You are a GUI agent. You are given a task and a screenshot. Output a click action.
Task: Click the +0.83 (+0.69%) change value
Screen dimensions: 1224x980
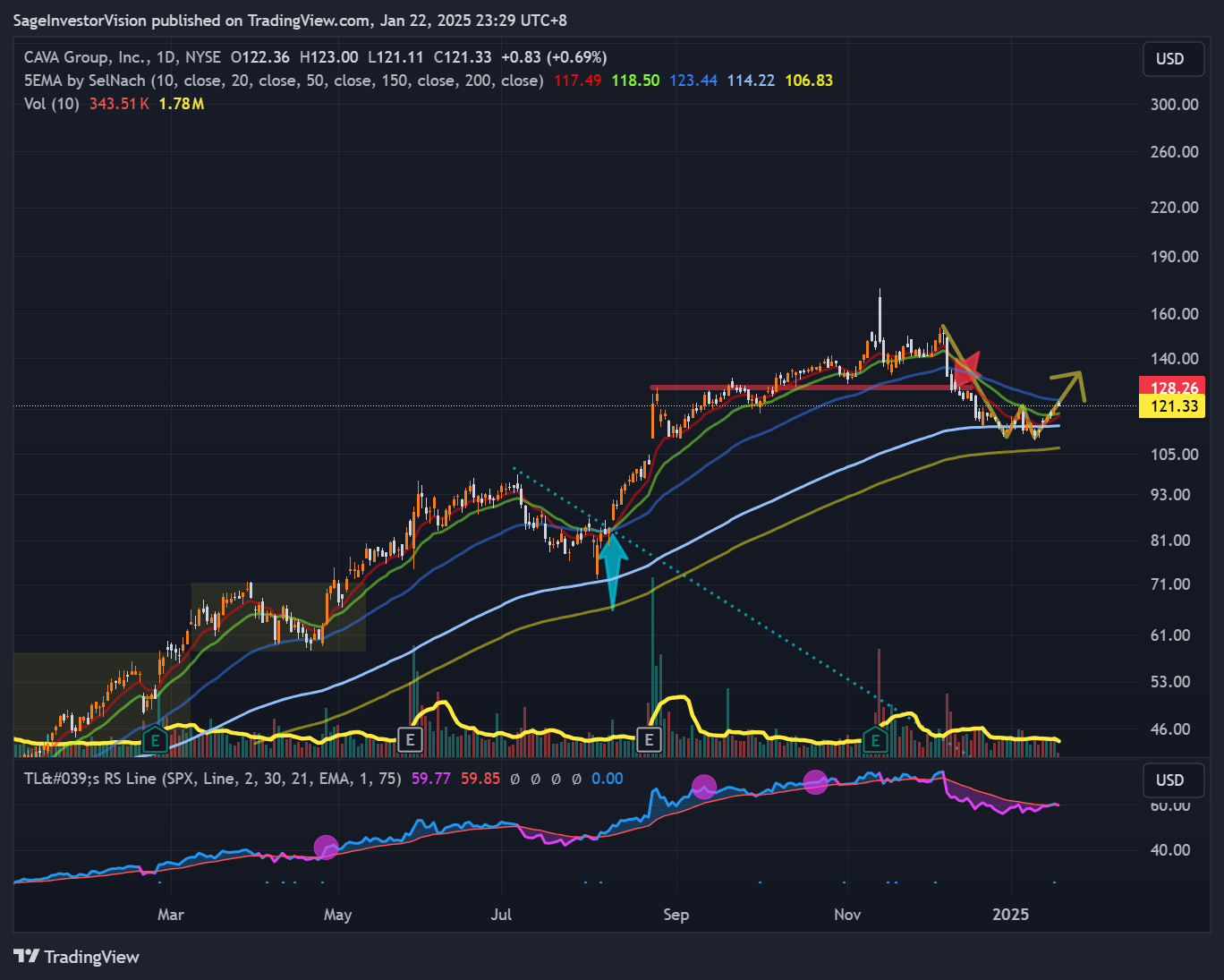[x=554, y=57]
